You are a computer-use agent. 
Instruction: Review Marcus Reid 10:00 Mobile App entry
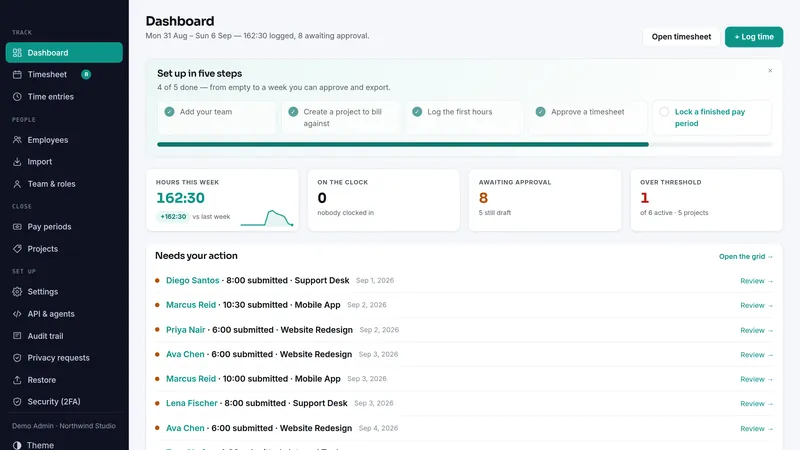pyautogui.click(x=757, y=379)
